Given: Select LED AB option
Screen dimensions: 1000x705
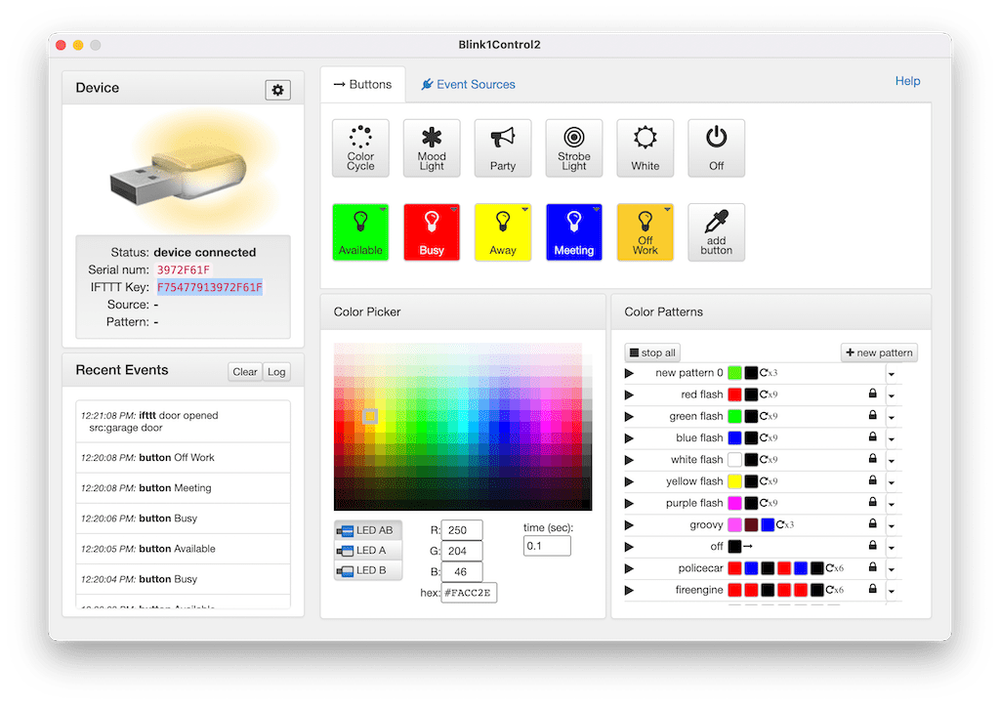Looking at the screenshot, I should point(368,530).
